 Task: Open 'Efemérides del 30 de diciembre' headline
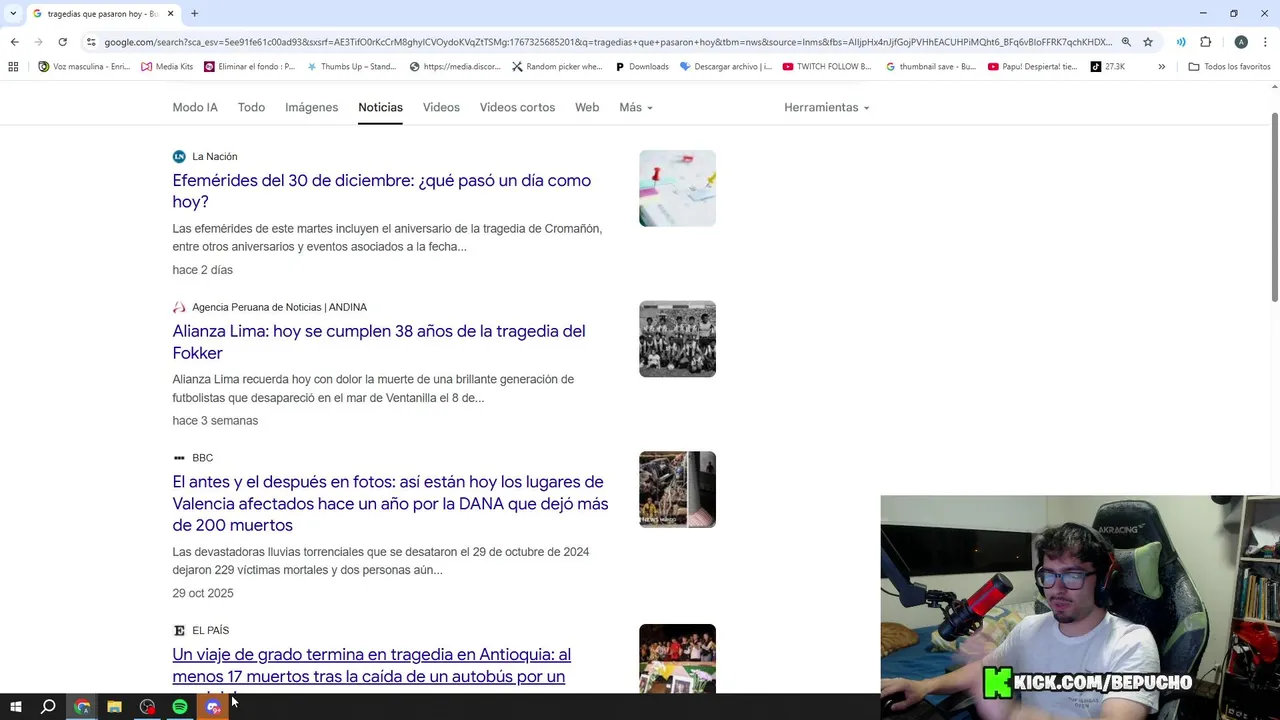381,191
